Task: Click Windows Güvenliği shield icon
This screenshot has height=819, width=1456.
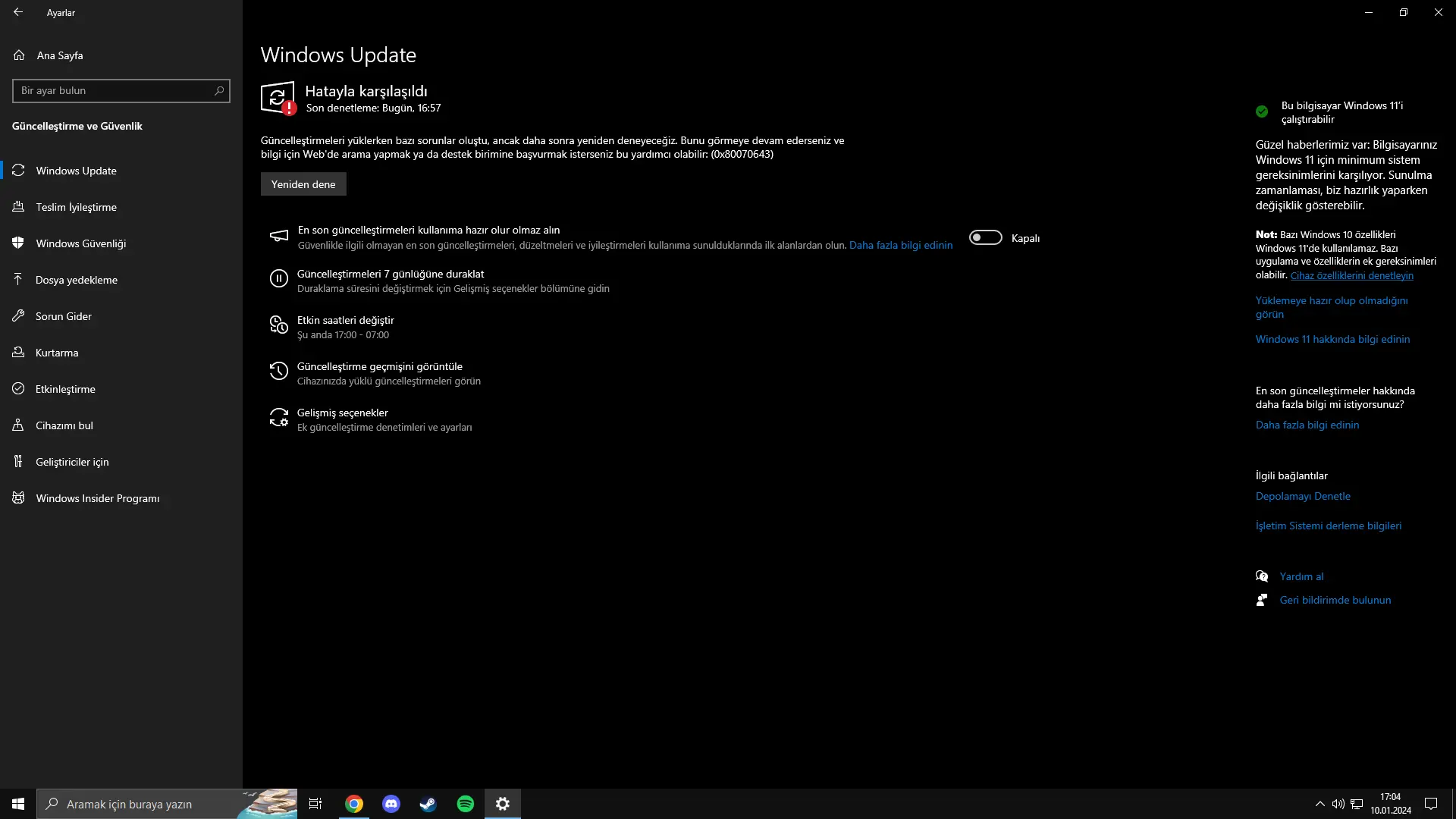Action: [18, 243]
